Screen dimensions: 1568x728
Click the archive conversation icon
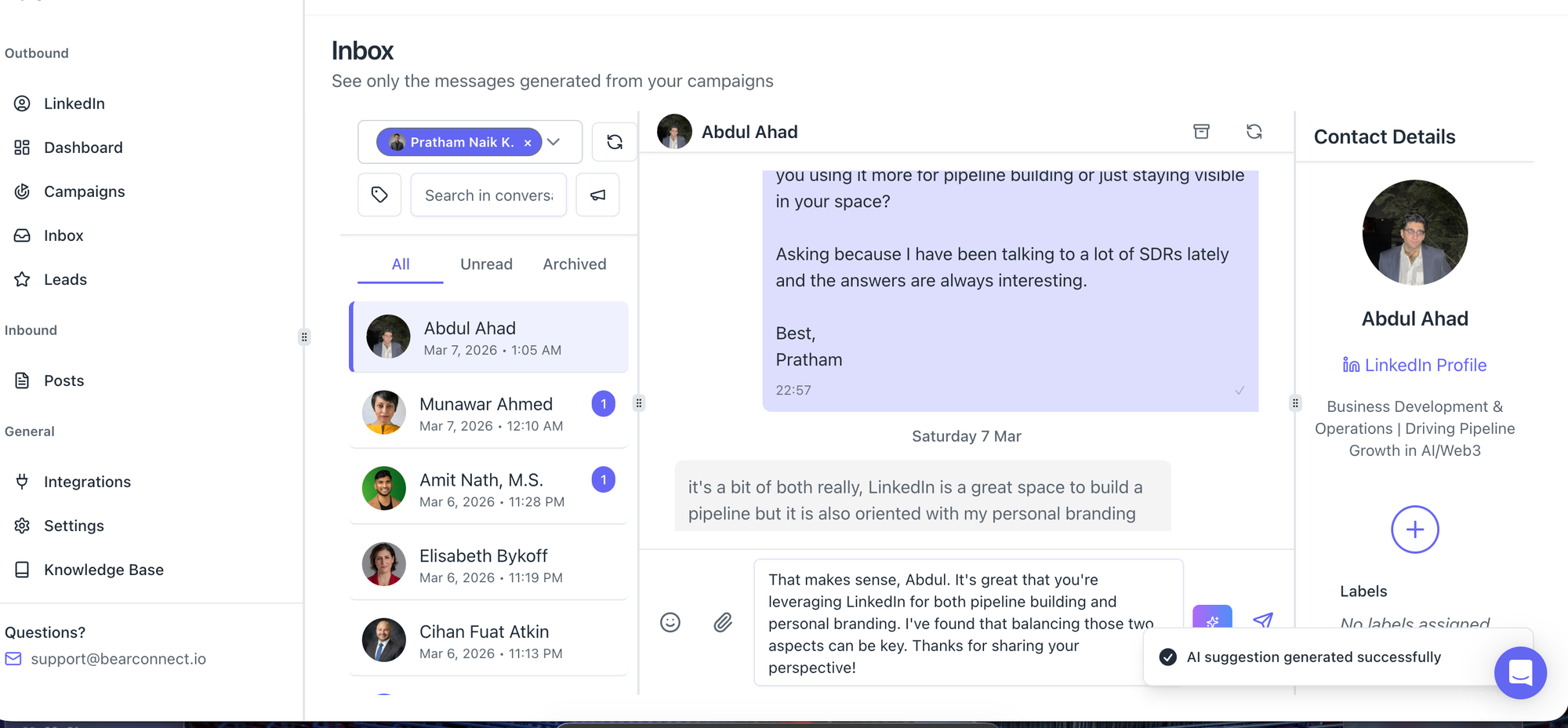tap(1201, 132)
